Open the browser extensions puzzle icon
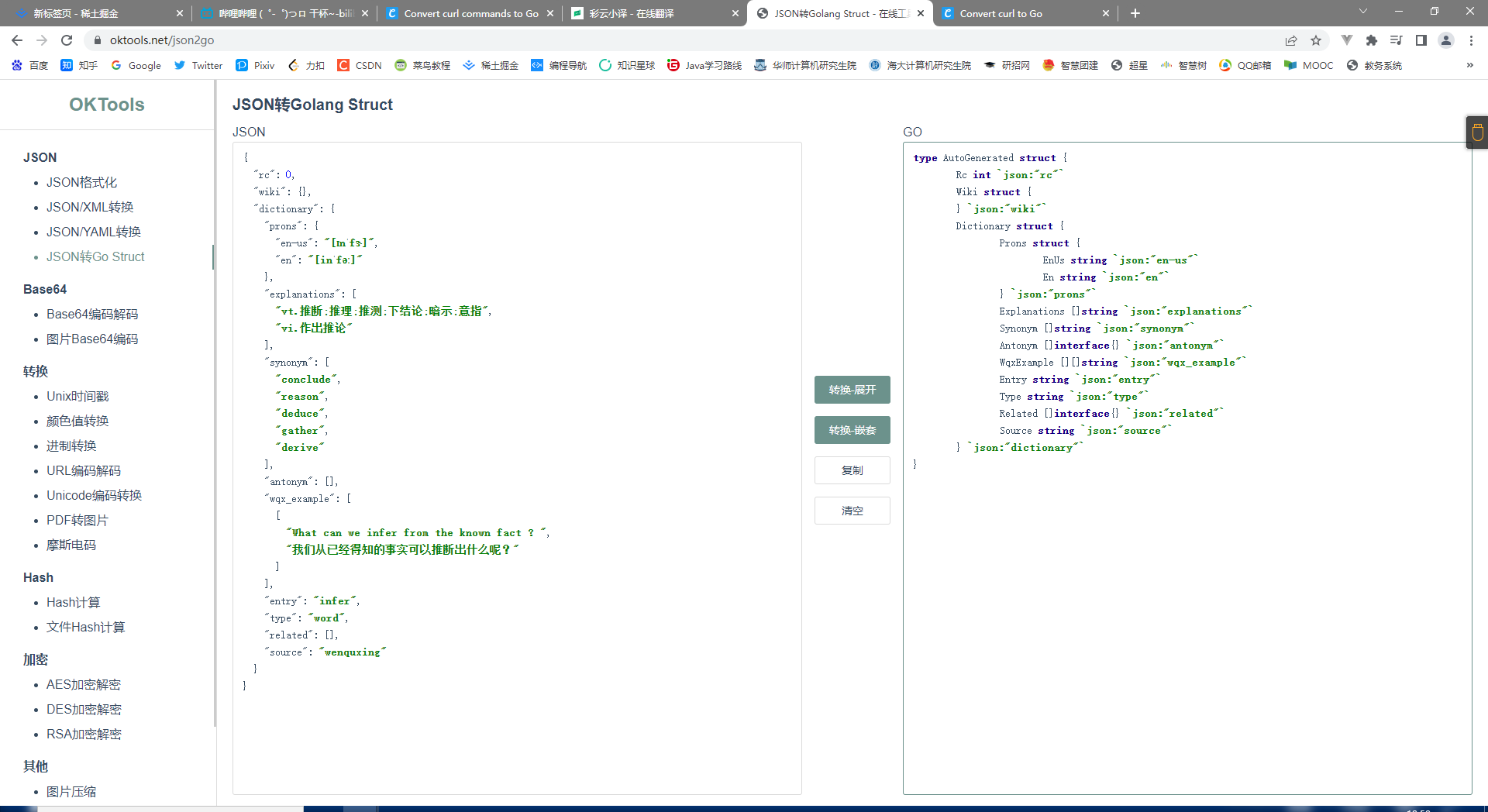 click(1372, 40)
